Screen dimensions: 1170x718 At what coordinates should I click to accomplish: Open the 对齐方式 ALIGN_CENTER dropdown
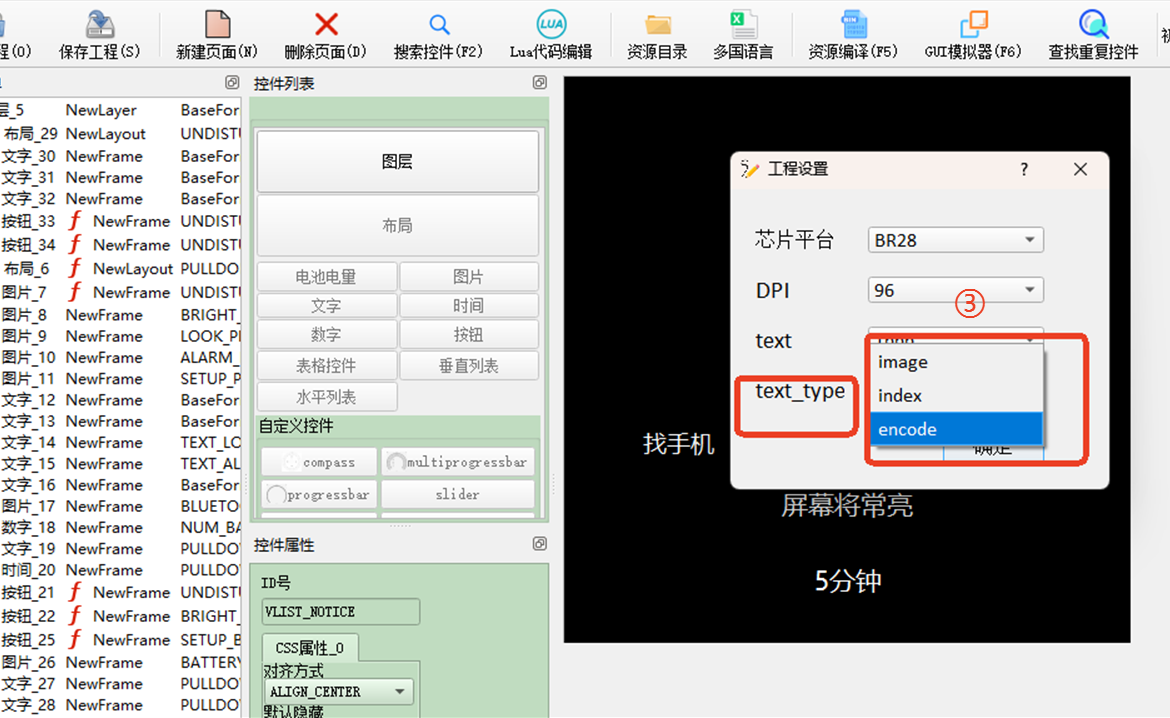(x=337, y=692)
